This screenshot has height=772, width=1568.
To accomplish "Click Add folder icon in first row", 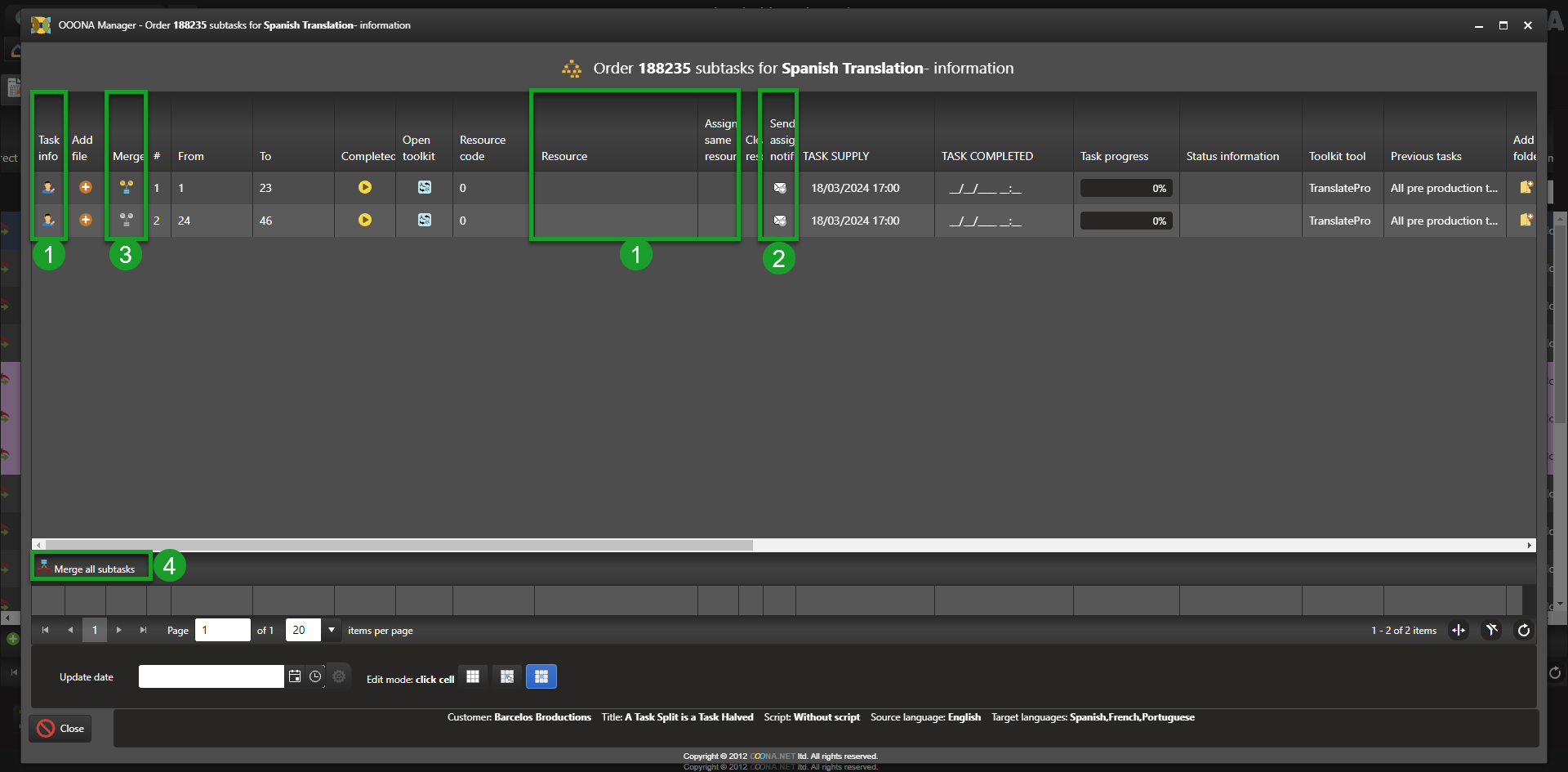I will pyautogui.click(x=1525, y=188).
